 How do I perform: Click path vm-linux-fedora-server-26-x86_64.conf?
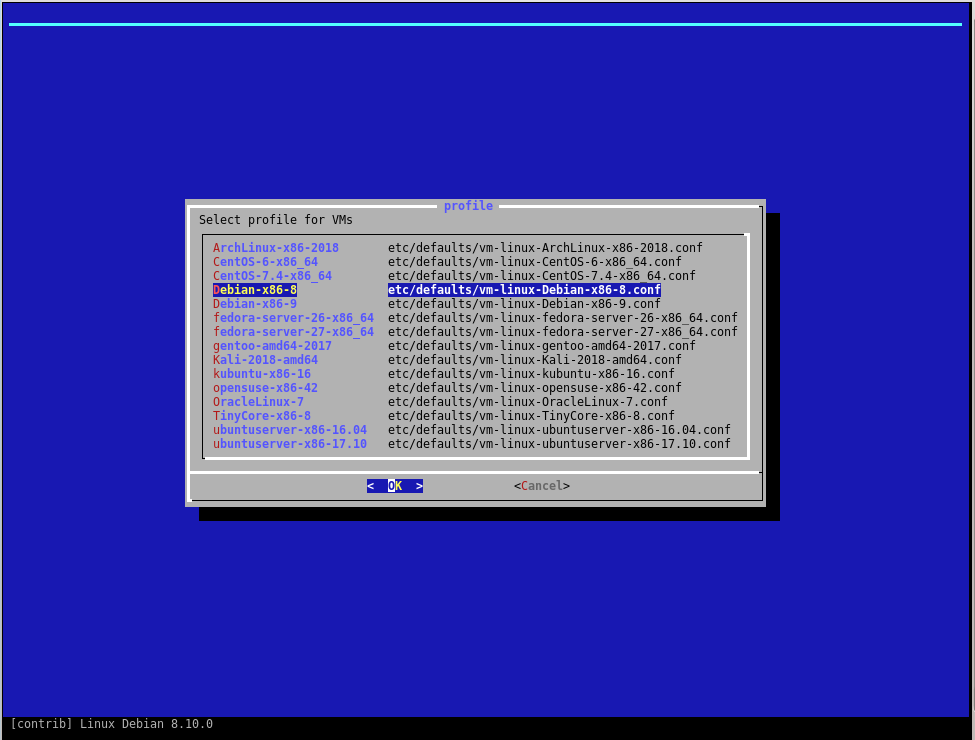click(563, 318)
